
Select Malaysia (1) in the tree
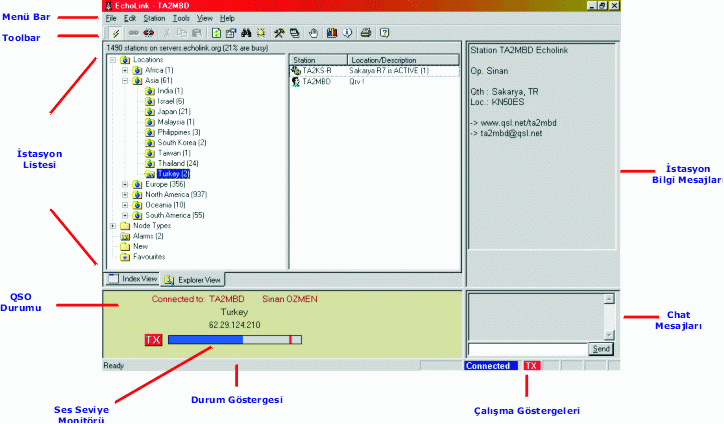[176, 122]
